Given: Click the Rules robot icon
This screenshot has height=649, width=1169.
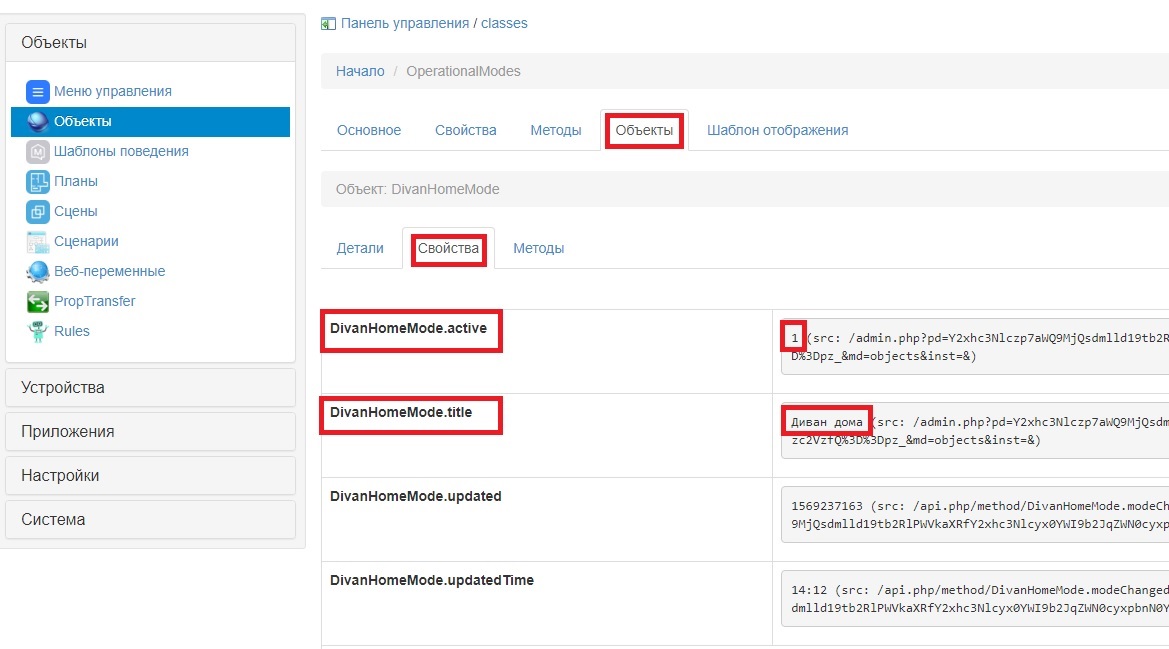Looking at the screenshot, I should pos(37,331).
